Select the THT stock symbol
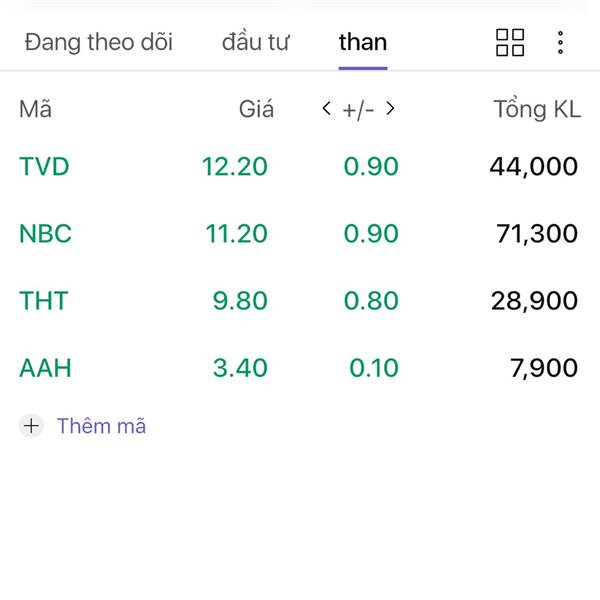The height and width of the screenshot is (600, 600). pyautogui.click(x=44, y=300)
